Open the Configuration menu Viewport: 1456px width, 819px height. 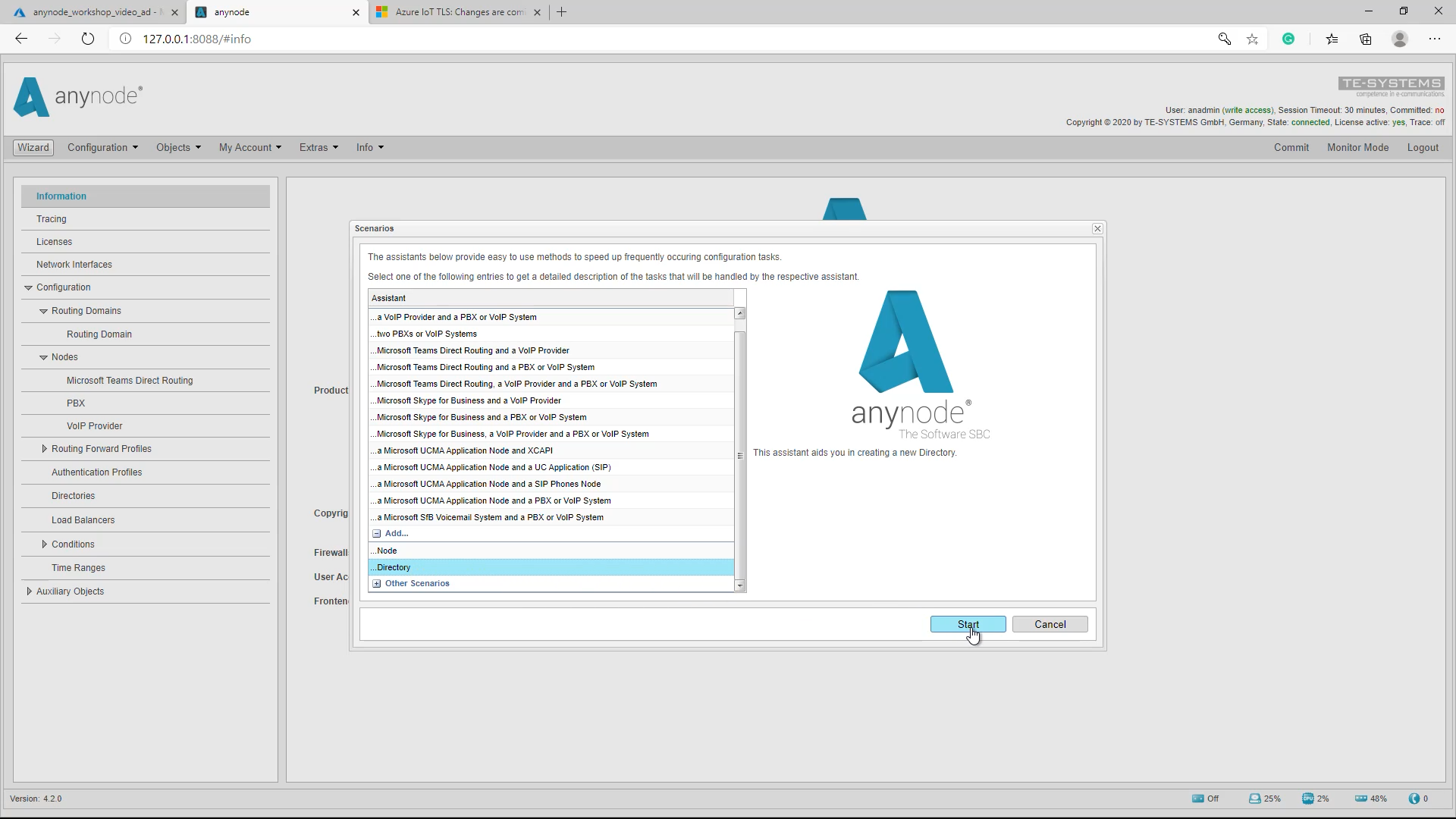pyautogui.click(x=102, y=147)
